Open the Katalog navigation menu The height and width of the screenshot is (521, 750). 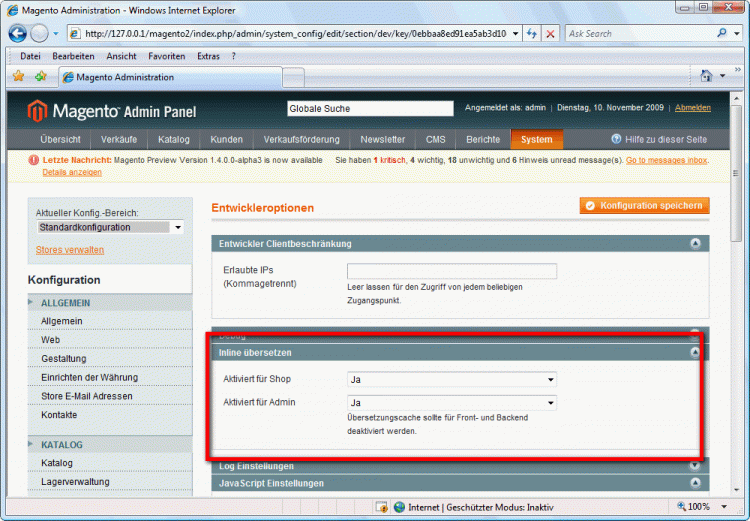pos(173,139)
